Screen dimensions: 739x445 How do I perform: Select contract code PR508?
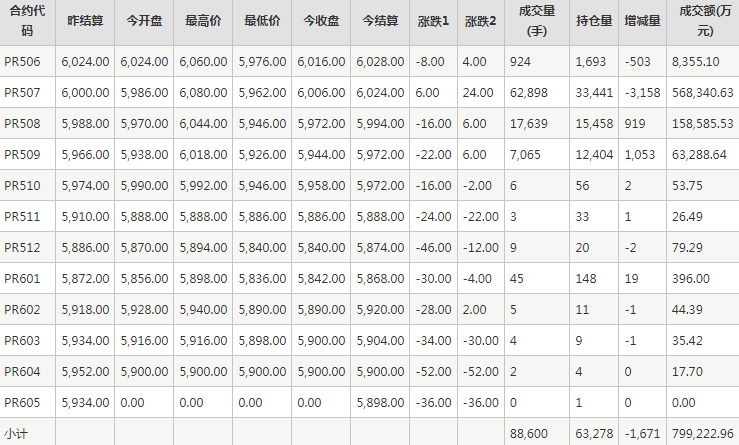pyautogui.click(x=22, y=124)
